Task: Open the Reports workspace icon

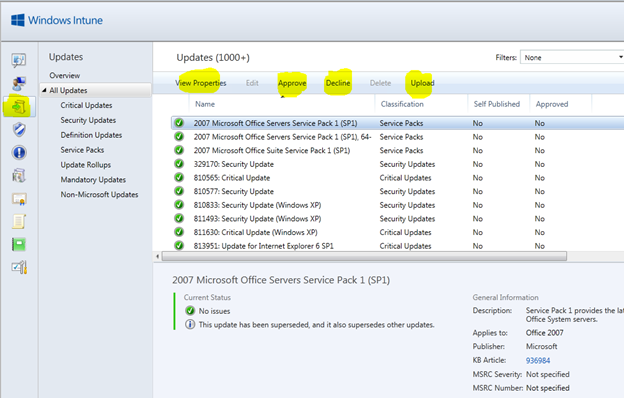Action: 19,244
